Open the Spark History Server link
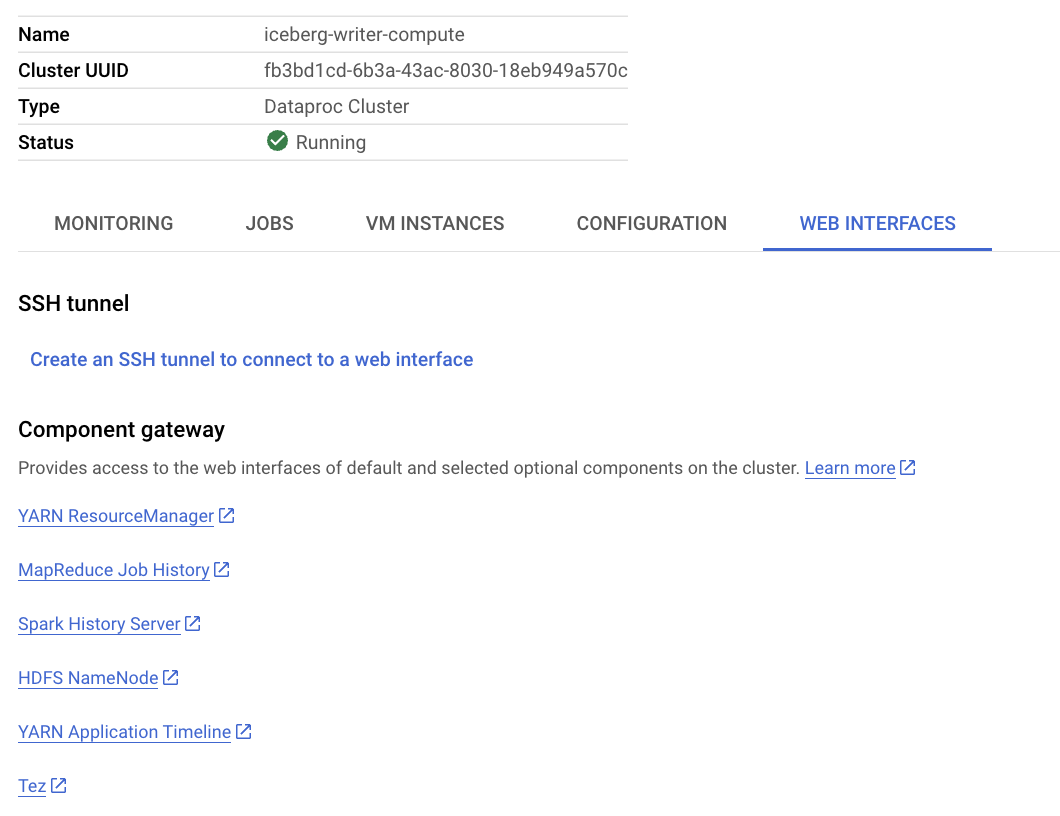The height and width of the screenshot is (816, 1060). click(99, 625)
